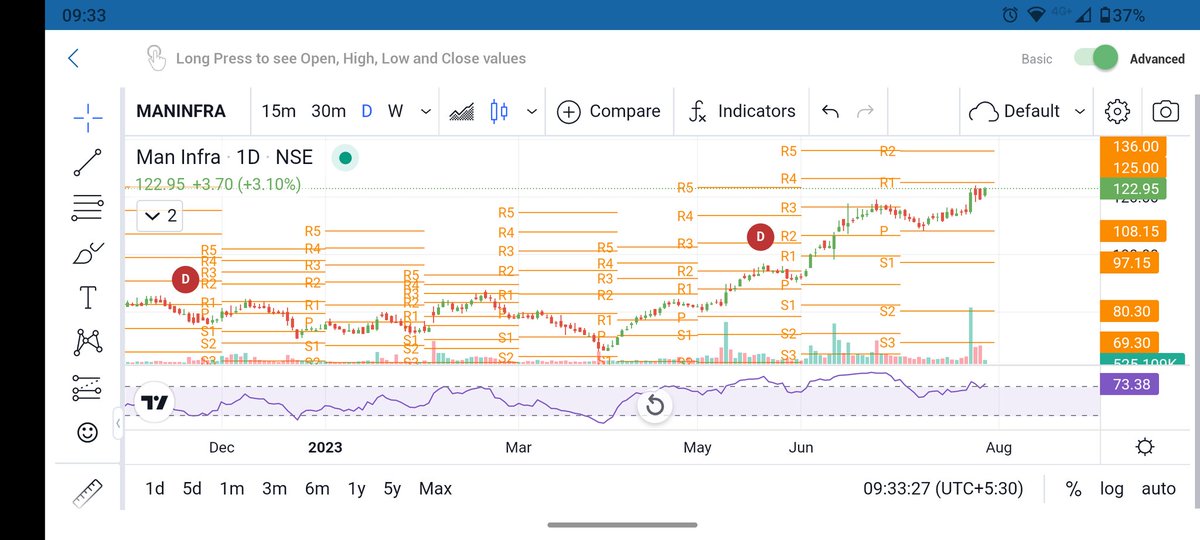Open chart settings gear
This screenshot has height=540, width=1200.
(1117, 111)
